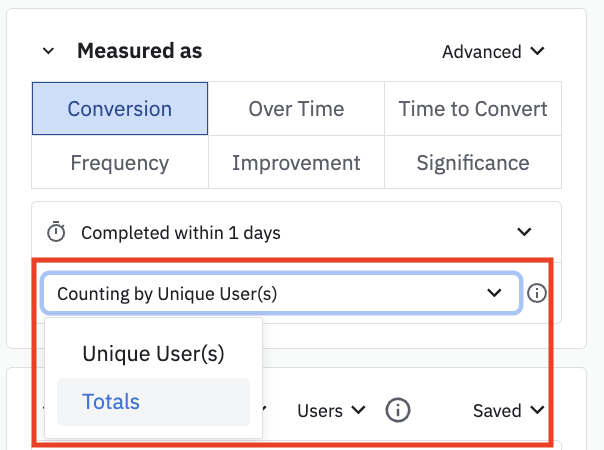Image resolution: width=604 pixels, height=450 pixels.
Task: Click info icon next to Counting dropdown
Action: pos(537,293)
